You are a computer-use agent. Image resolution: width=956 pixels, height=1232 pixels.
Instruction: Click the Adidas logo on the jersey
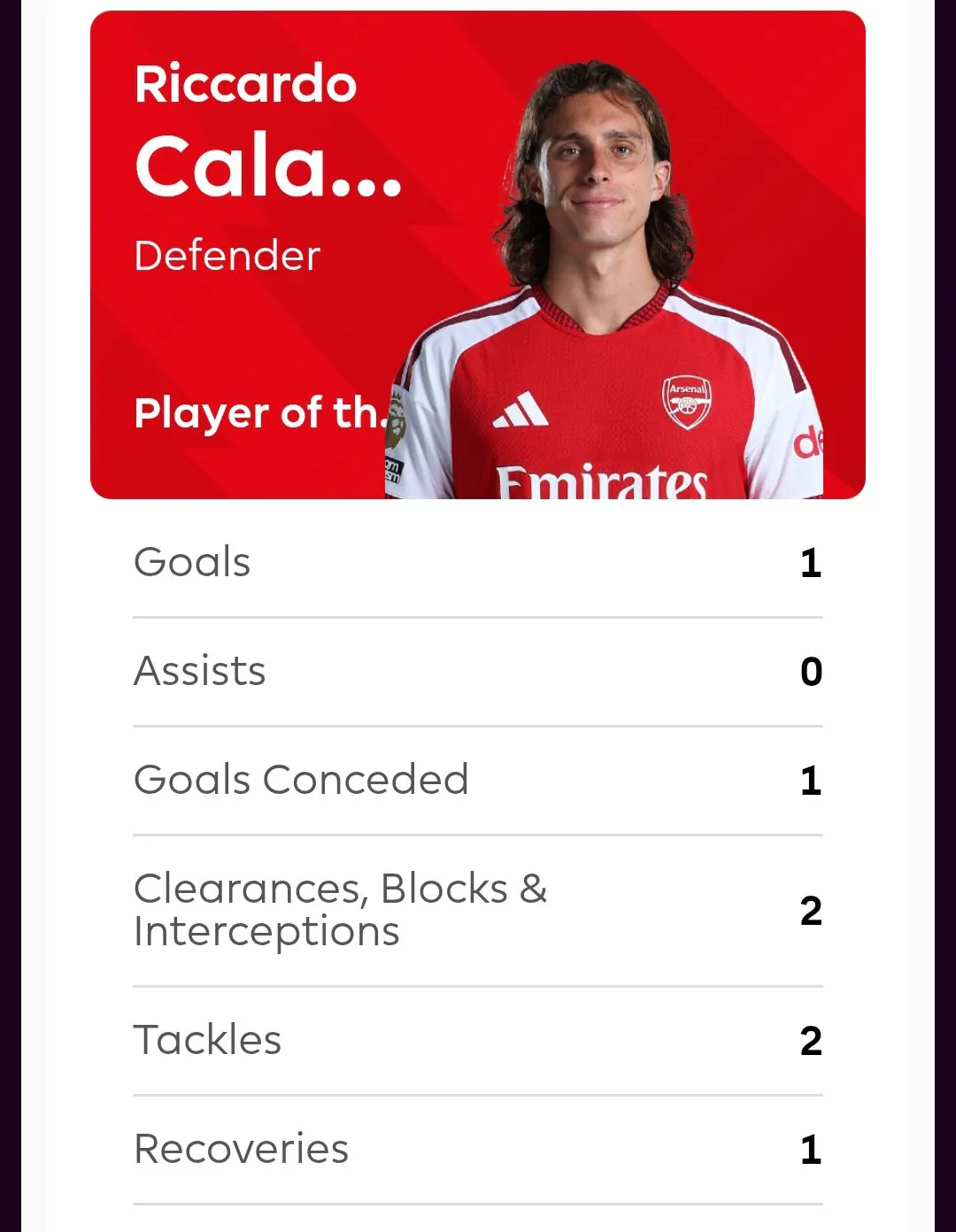520,410
